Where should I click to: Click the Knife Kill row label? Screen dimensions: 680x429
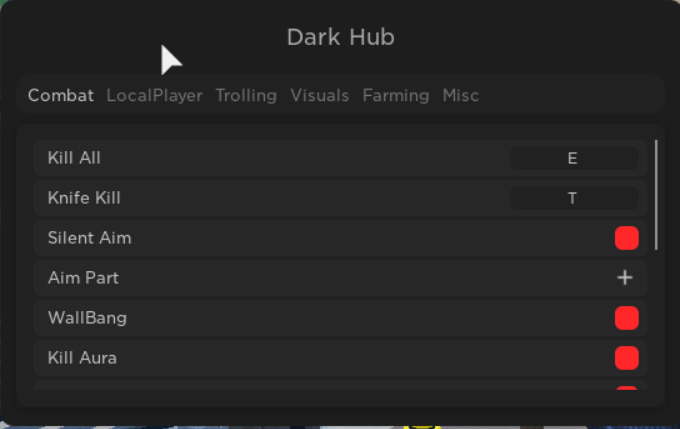point(84,198)
